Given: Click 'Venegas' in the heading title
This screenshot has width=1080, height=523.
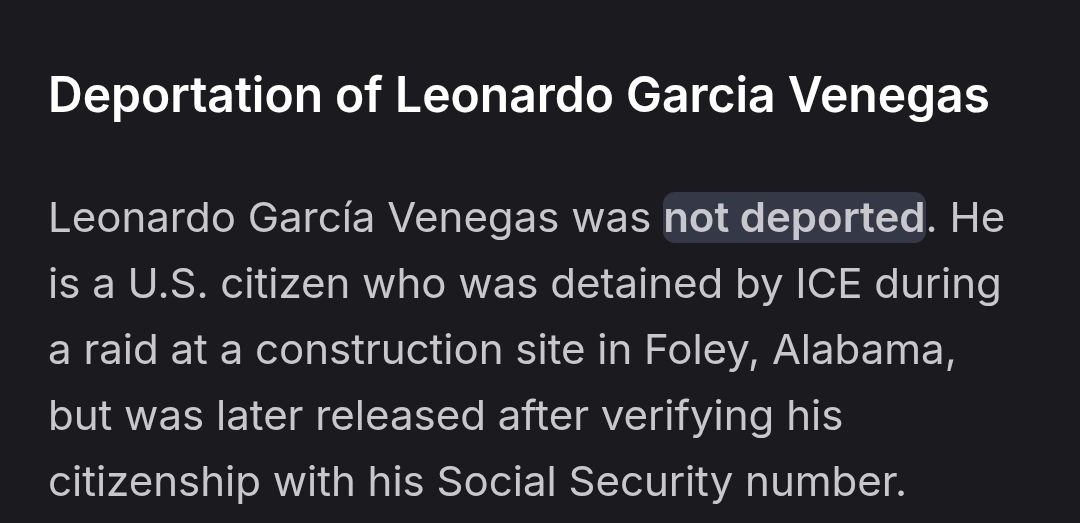Looking at the screenshot, I should coord(889,95).
